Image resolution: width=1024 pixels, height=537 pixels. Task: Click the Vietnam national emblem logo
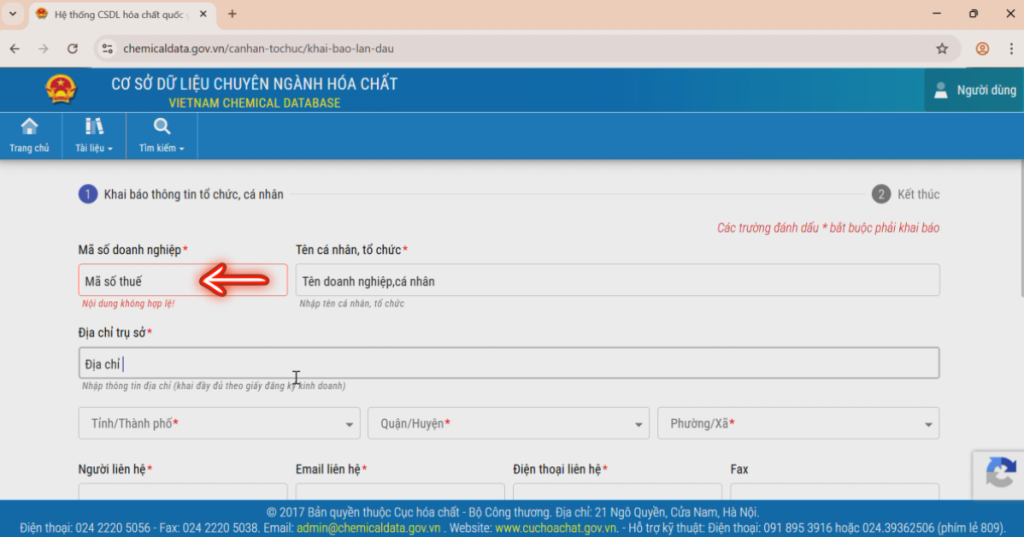[61, 90]
